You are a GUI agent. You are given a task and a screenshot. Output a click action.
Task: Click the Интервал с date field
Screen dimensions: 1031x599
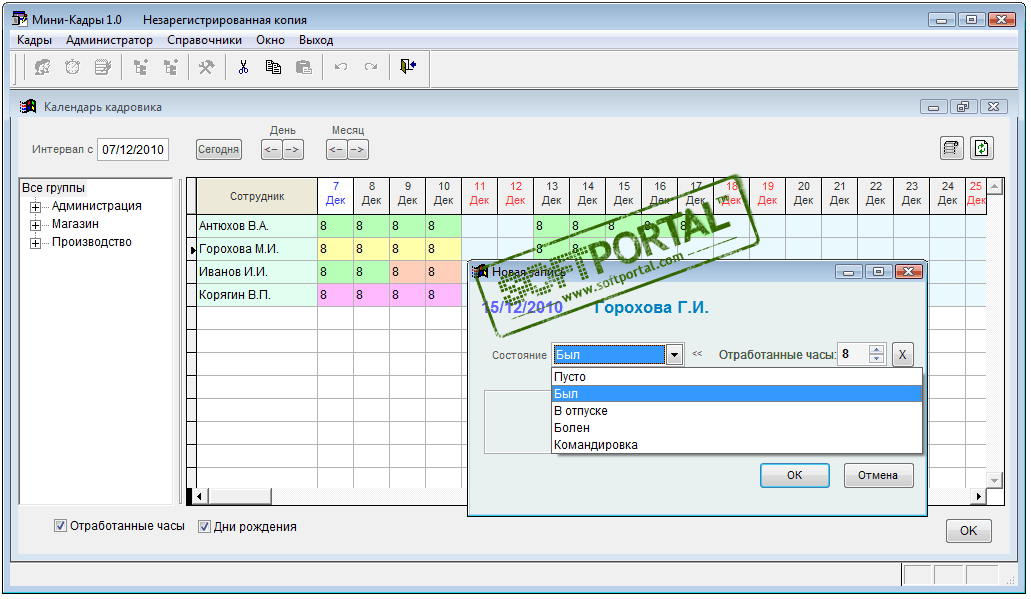pos(133,149)
